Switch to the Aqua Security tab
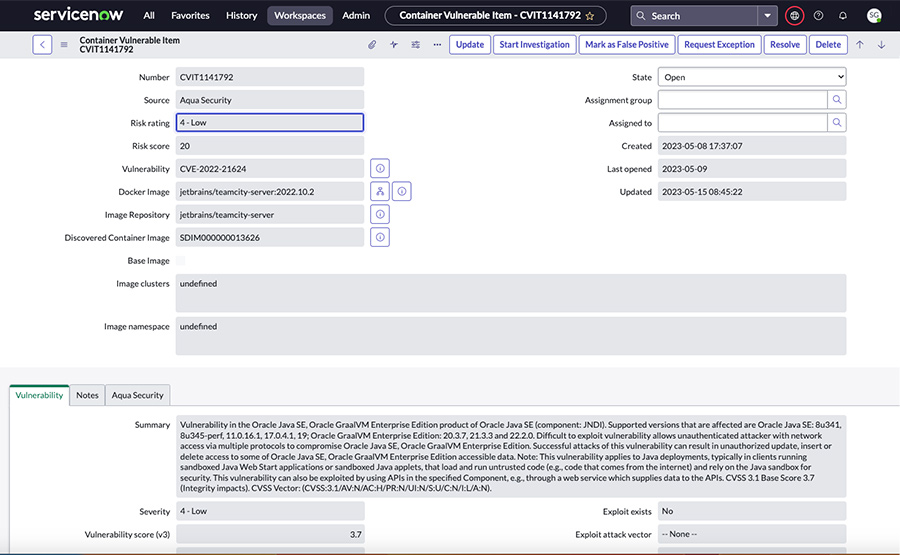Screen dimensions: 900x555 coord(137,395)
